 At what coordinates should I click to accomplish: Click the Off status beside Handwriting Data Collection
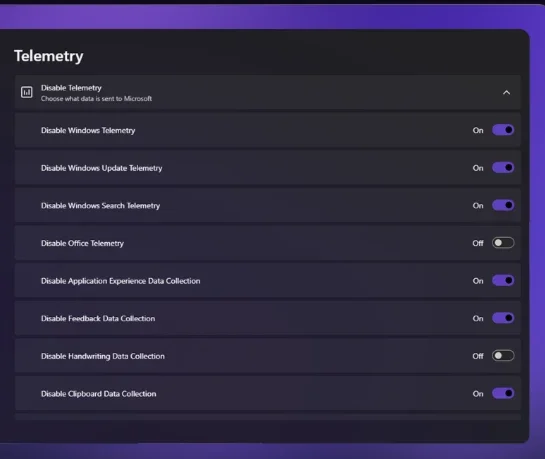point(478,356)
